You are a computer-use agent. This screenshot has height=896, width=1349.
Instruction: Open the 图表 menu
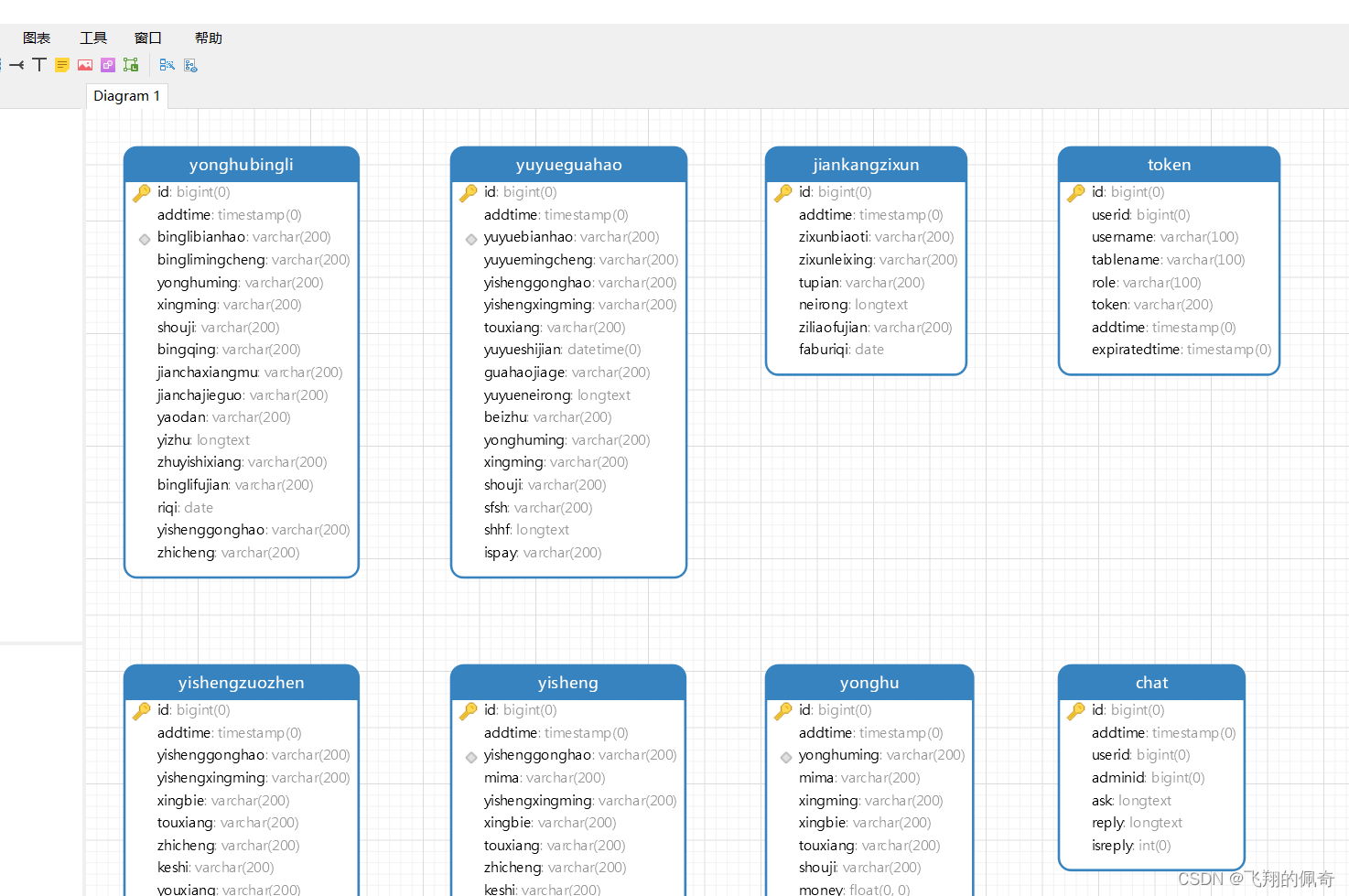(37, 38)
